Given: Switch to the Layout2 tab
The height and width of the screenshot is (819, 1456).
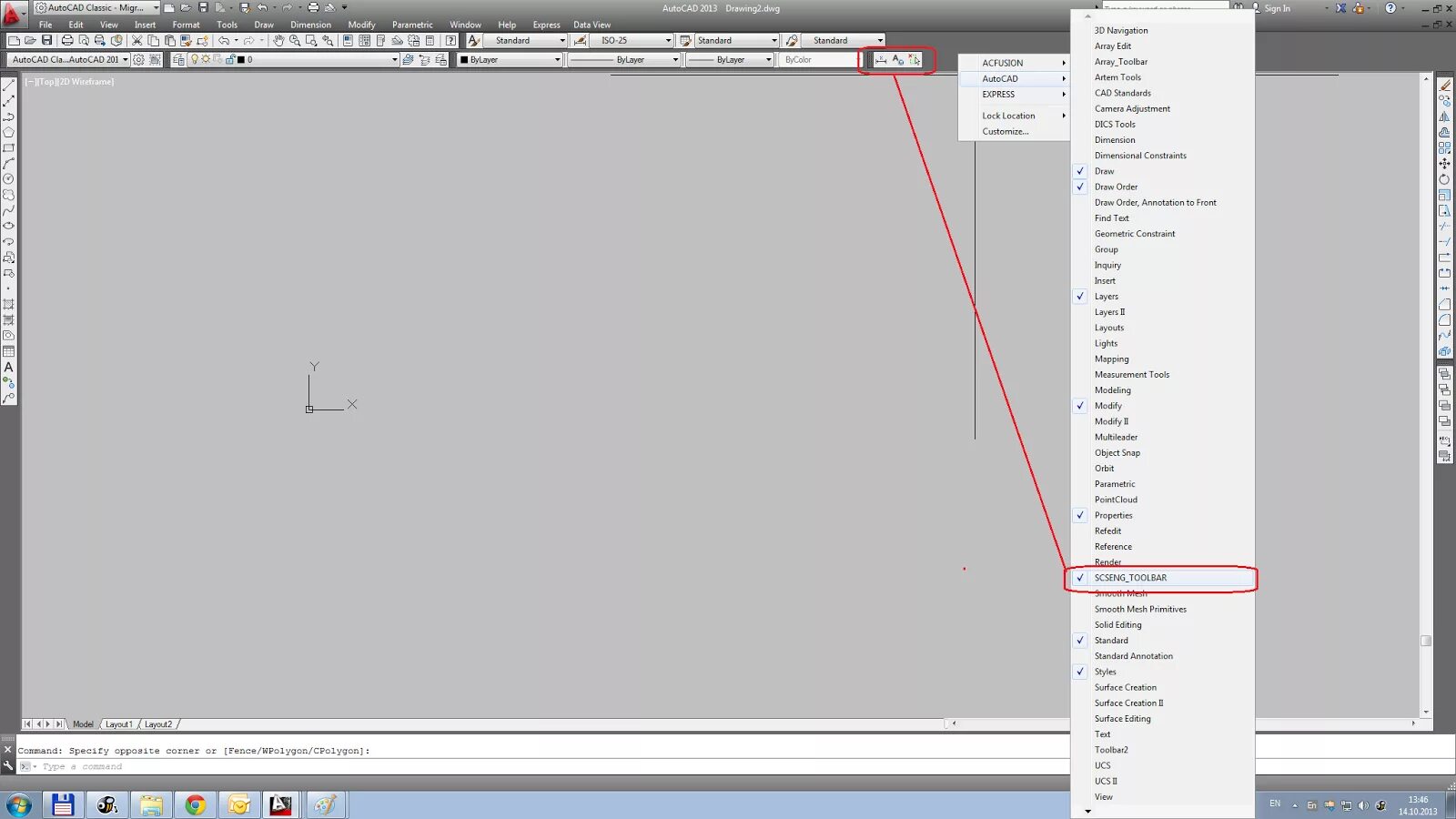Looking at the screenshot, I should tap(157, 724).
